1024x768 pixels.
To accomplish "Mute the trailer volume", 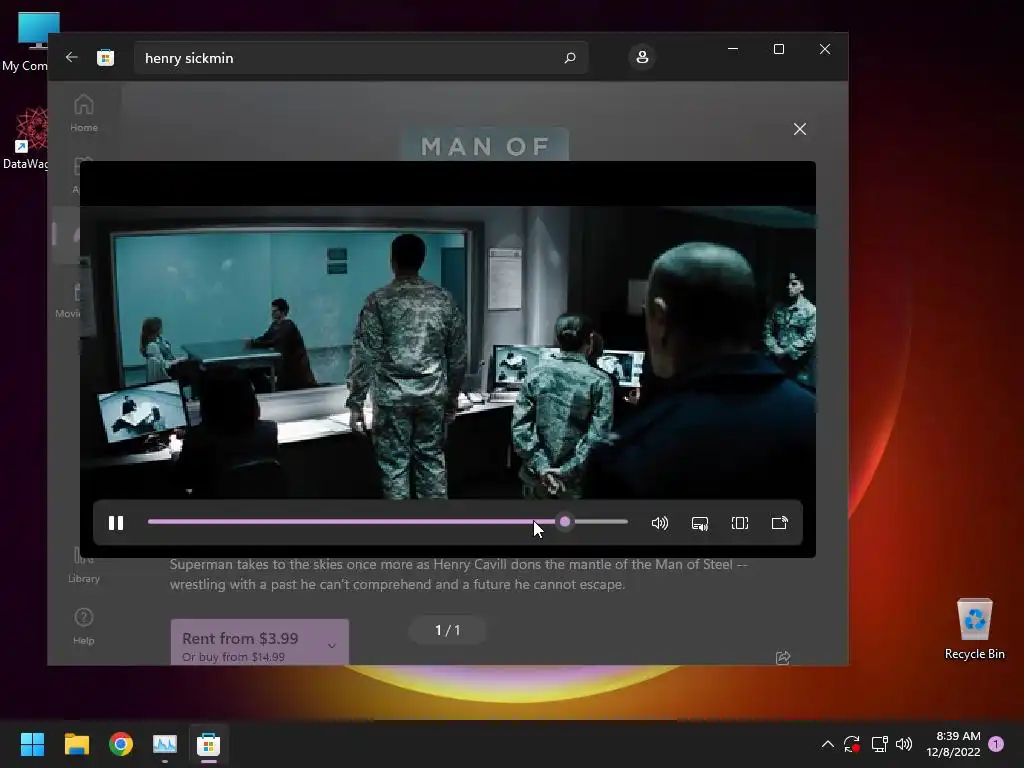I will [x=660, y=523].
